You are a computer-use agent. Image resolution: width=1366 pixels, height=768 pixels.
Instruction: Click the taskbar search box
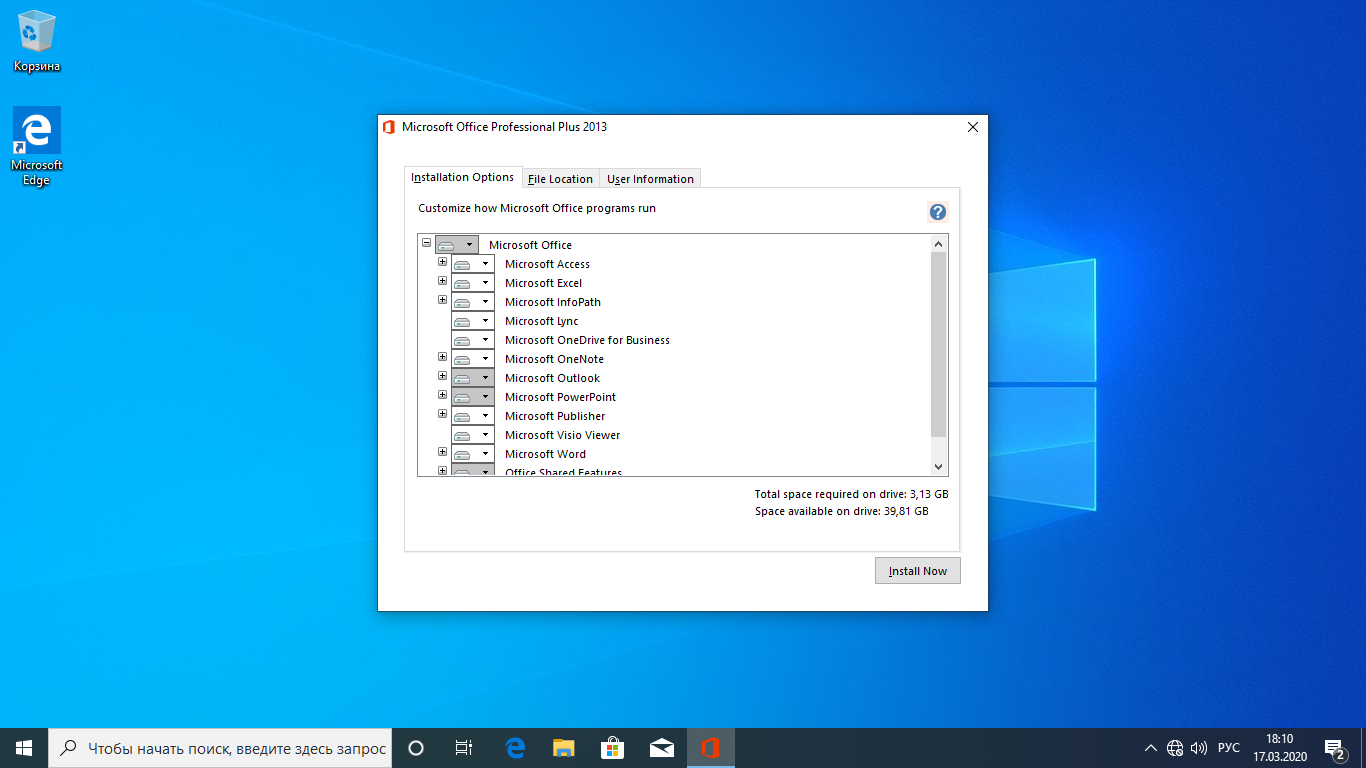[x=220, y=748]
